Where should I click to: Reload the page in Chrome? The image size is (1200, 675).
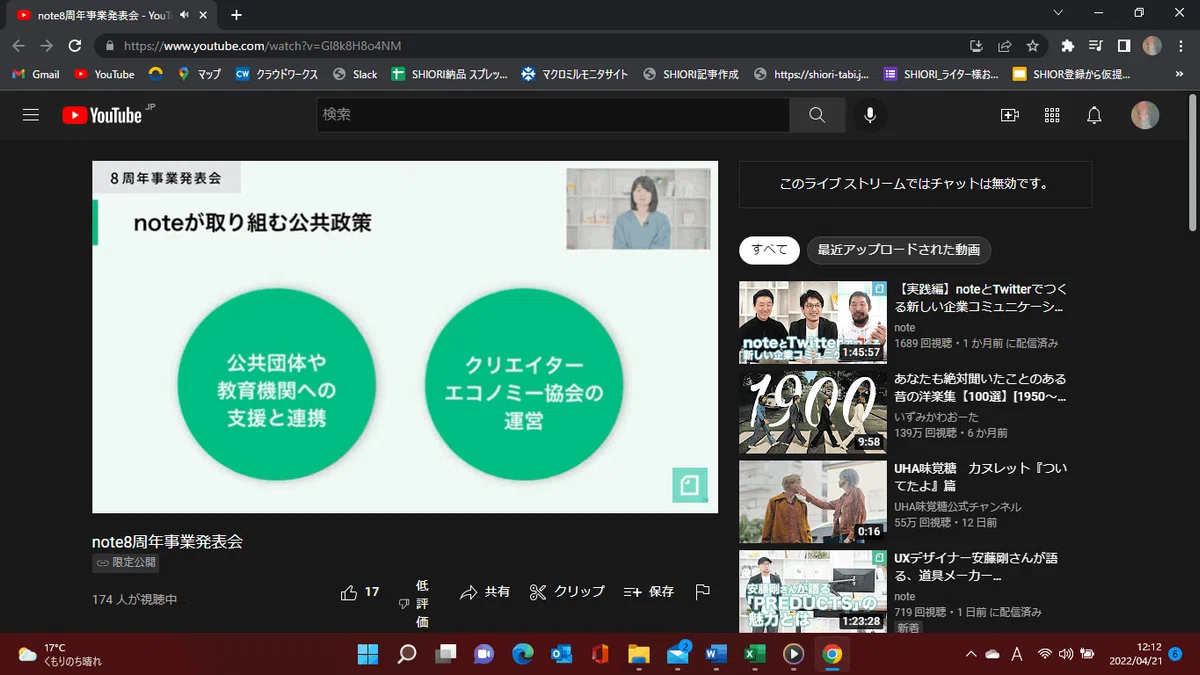tap(74, 46)
